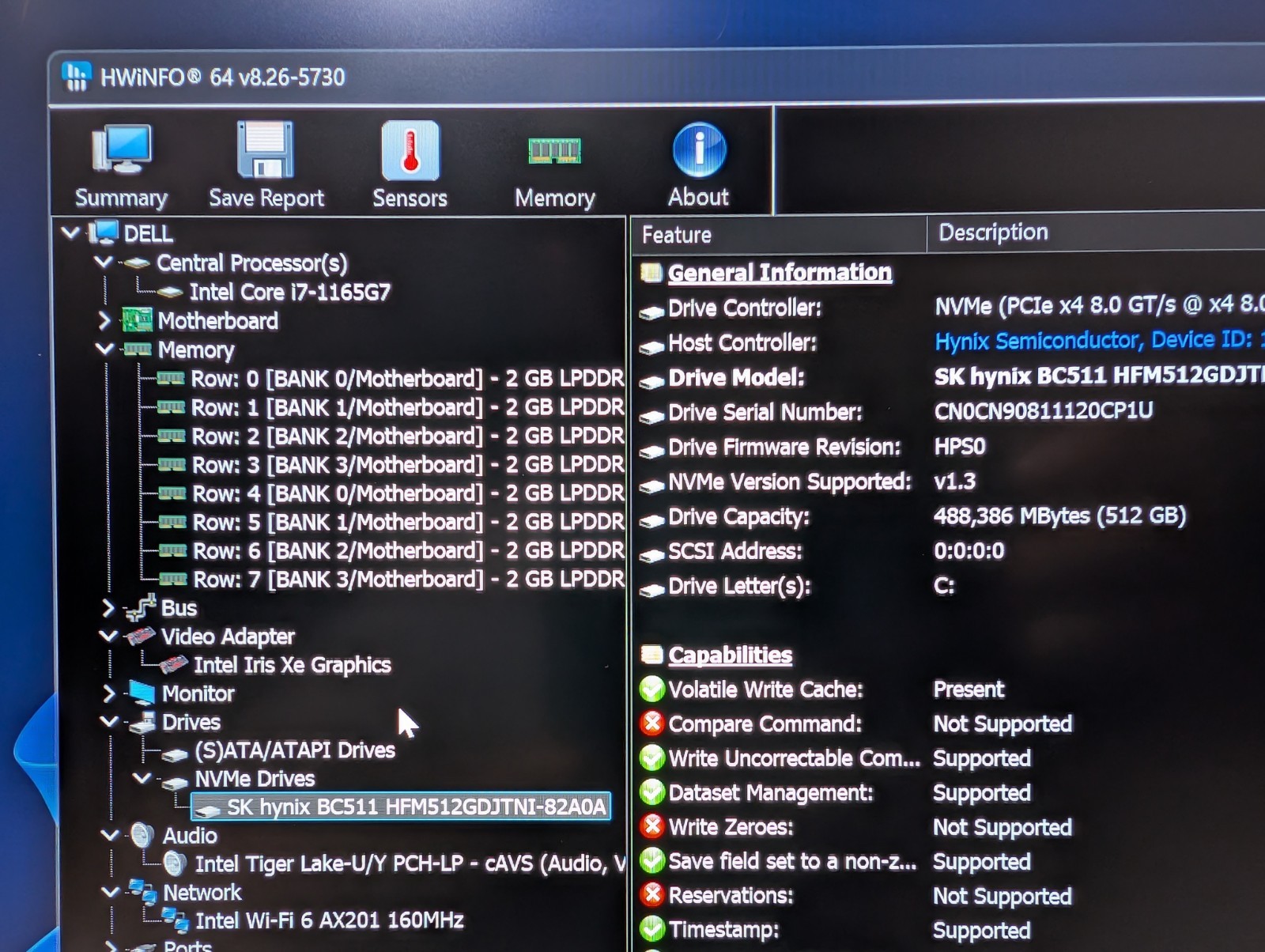The width and height of the screenshot is (1265, 952).
Task: Collapse the Central Processor(s) node
Action: [104, 262]
